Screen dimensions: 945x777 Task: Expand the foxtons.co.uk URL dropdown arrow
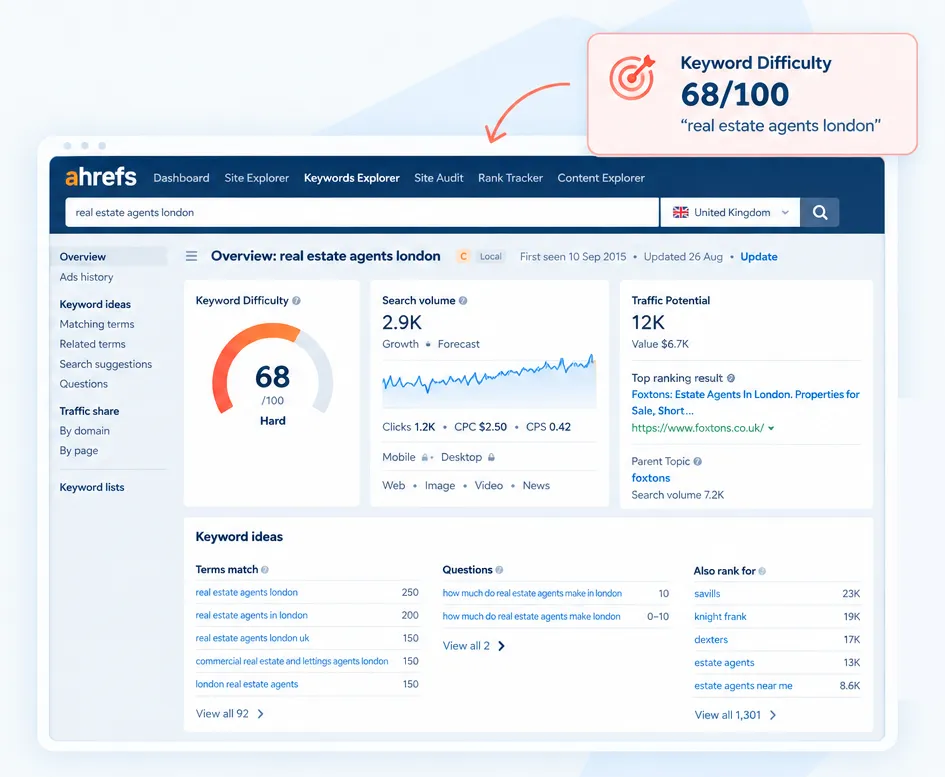(x=771, y=428)
